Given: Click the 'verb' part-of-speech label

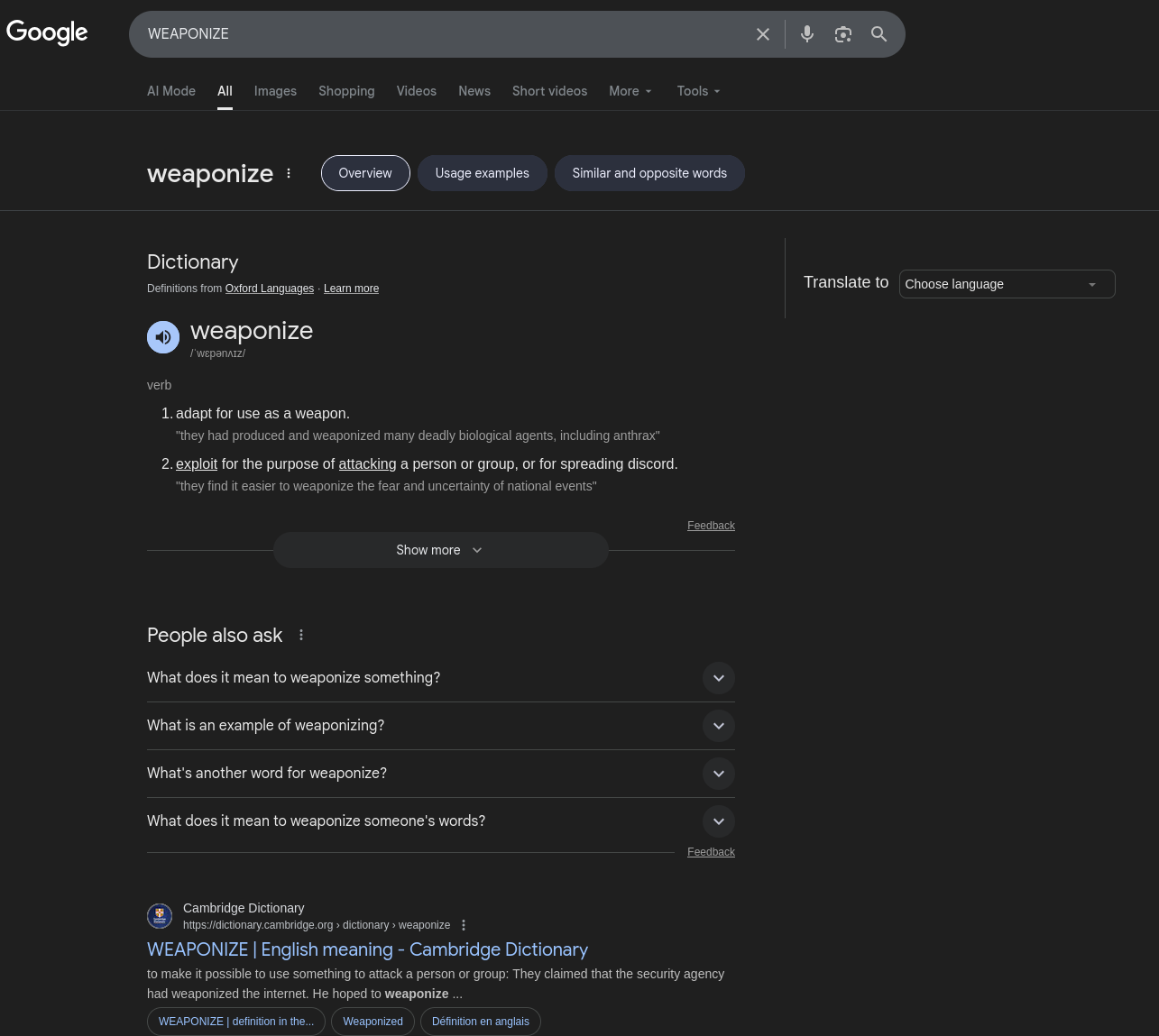Looking at the screenshot, I should pos(159,385).
